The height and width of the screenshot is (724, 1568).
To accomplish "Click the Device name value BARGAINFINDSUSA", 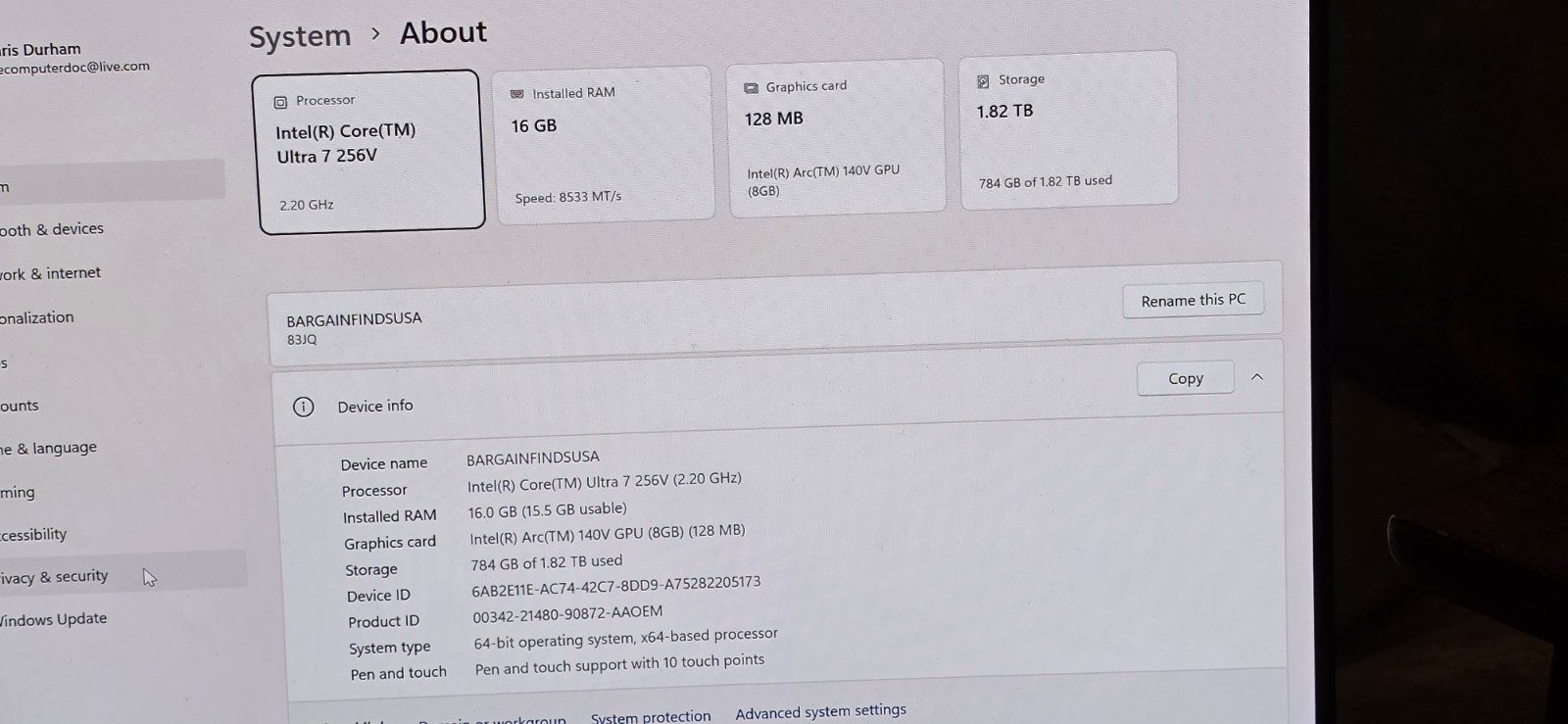I will [x=532, y=458].
